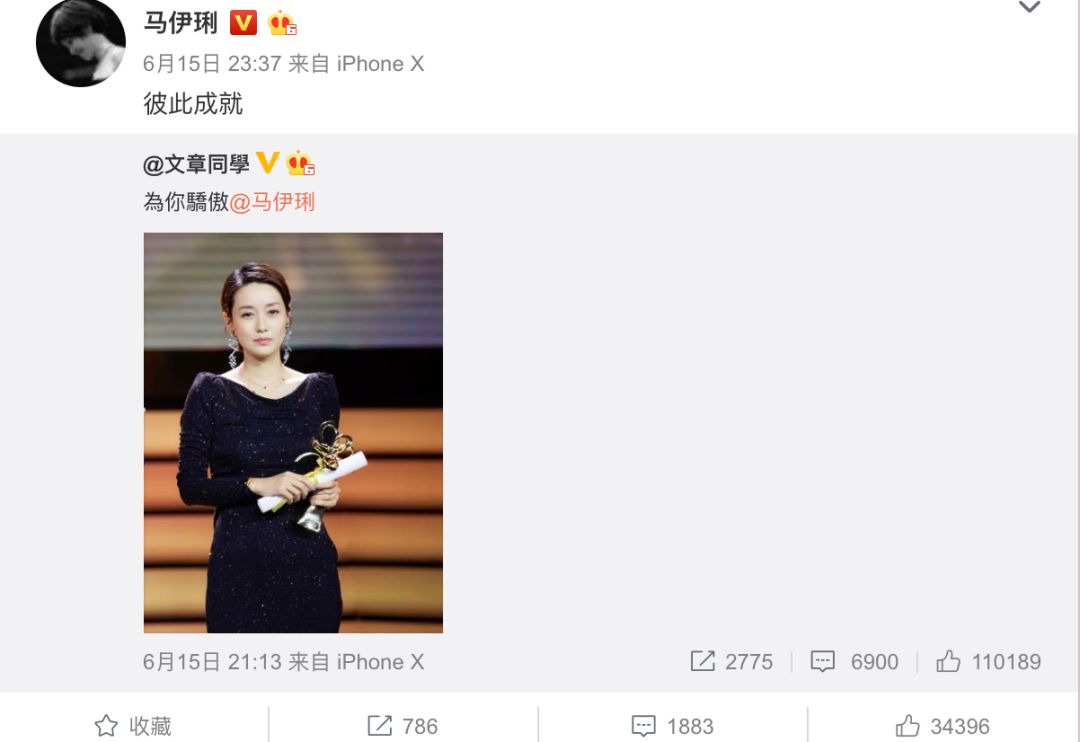The height and width of the screenshot is (742, 1080).
Task: Open the 马伊琍 username link
Action: (180, 23)
